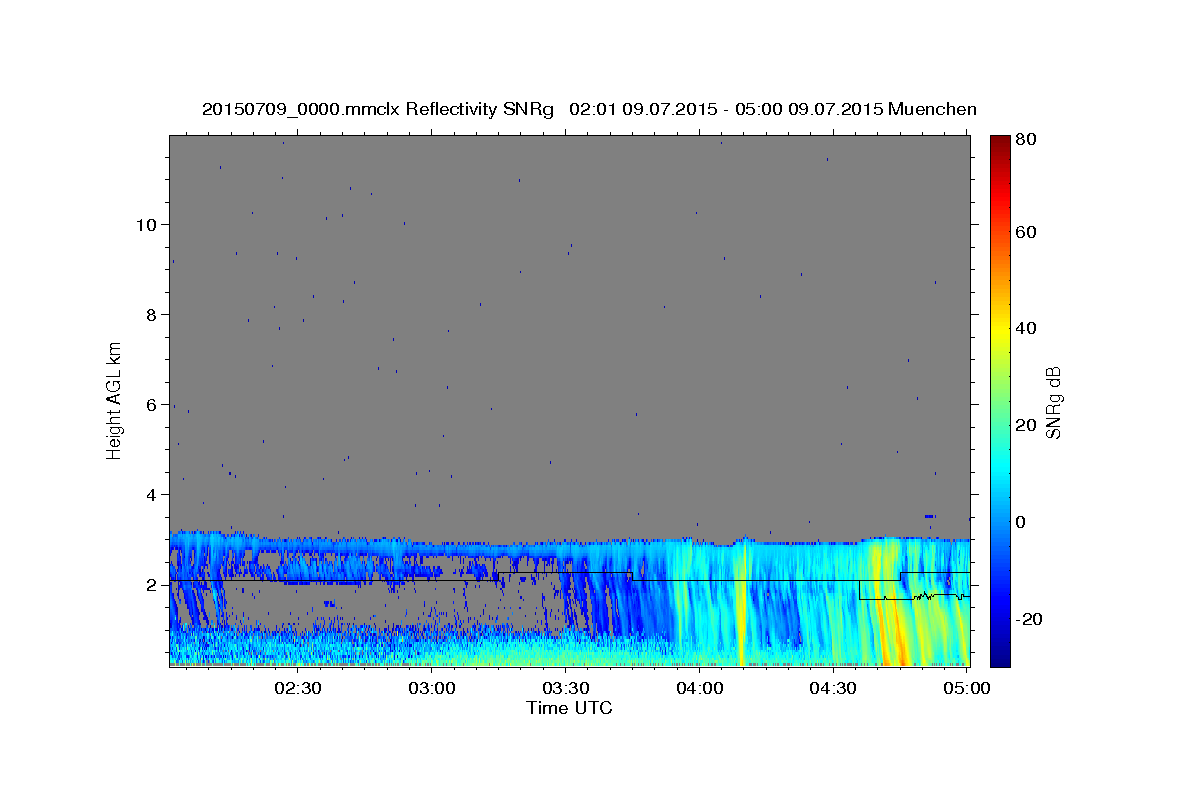1200x800 pixels.
Task: Click the height tick label 6
Action: click(x=152, y=404)
